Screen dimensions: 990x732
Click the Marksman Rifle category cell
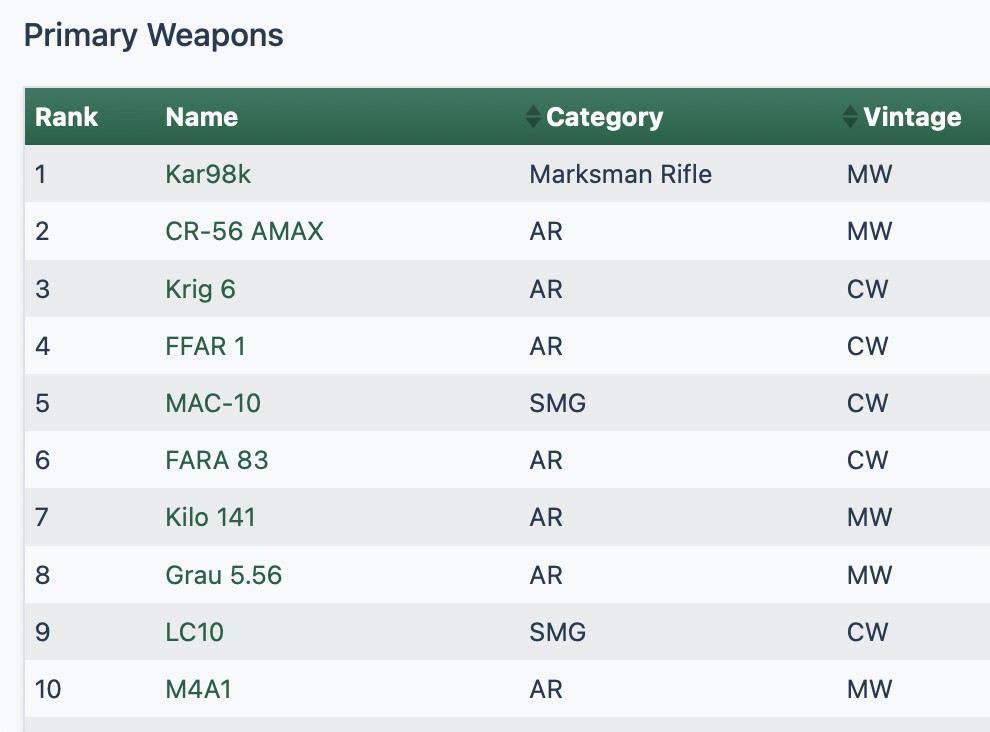(620, 174)
